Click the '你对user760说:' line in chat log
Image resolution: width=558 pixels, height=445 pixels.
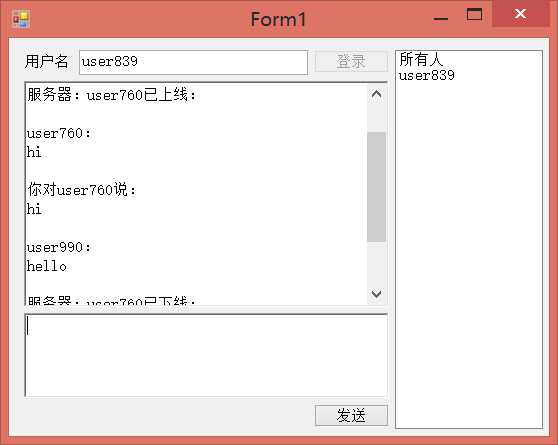(81, 190)
